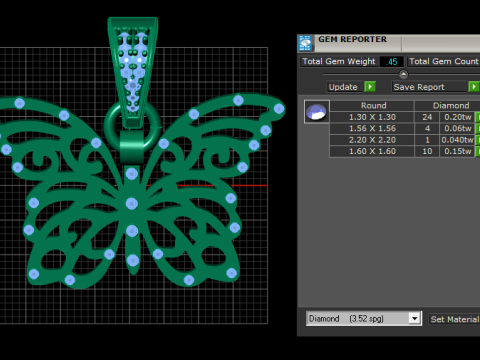Image resolution: width=480 pixels, height=360 pixels.
Task: Click the count cell showing 24
Action: point(427,117)
